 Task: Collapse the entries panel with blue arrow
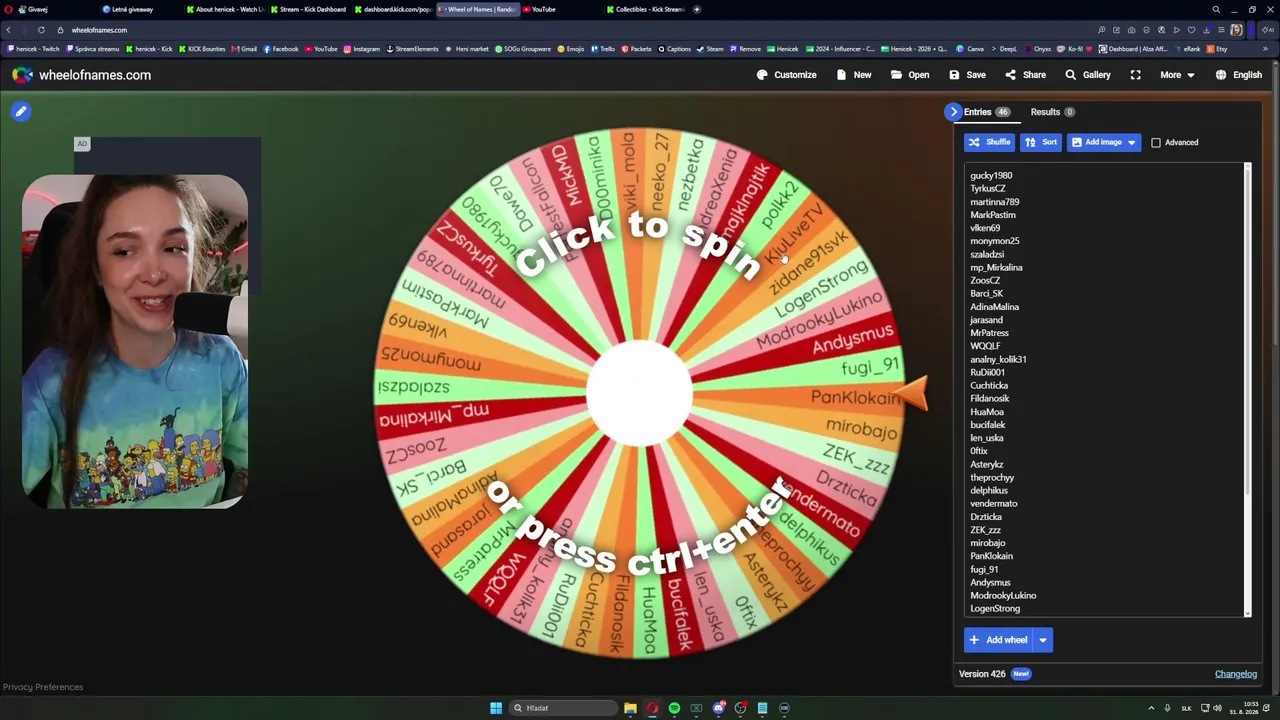click(x=953, y=112)
